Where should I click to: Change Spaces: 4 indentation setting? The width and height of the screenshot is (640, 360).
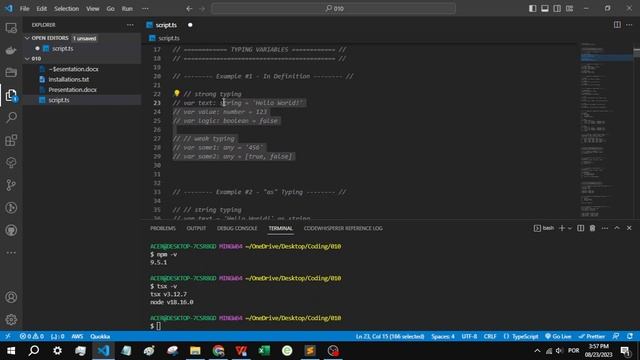click(443, 336)
